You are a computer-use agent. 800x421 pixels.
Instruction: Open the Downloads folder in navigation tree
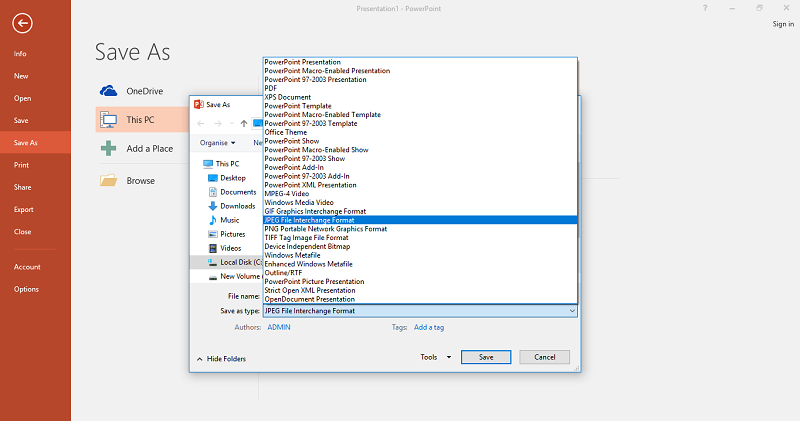[237, 206]
